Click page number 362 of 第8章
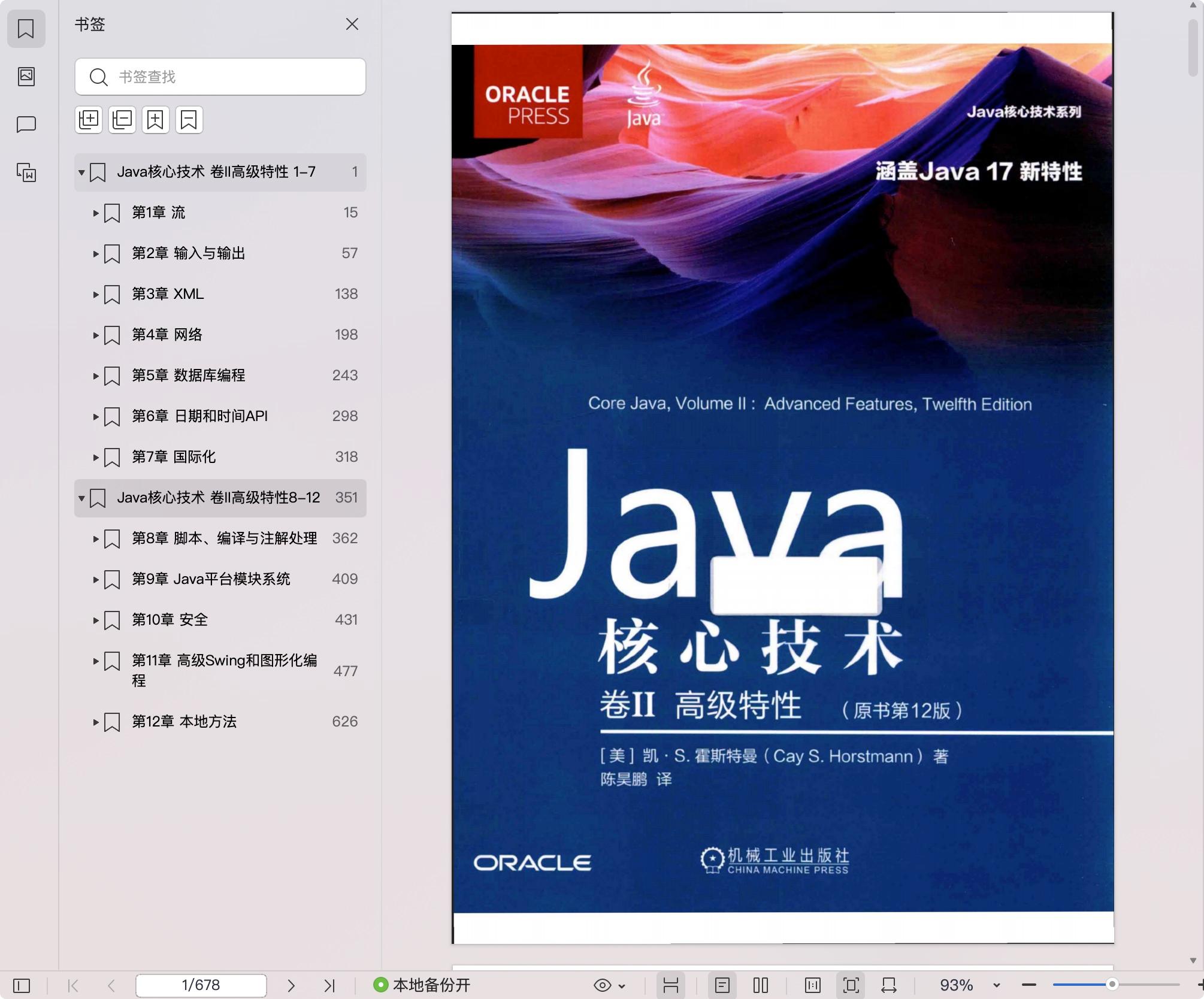Screen dimensions: 1204x999 tap(345, 538)
